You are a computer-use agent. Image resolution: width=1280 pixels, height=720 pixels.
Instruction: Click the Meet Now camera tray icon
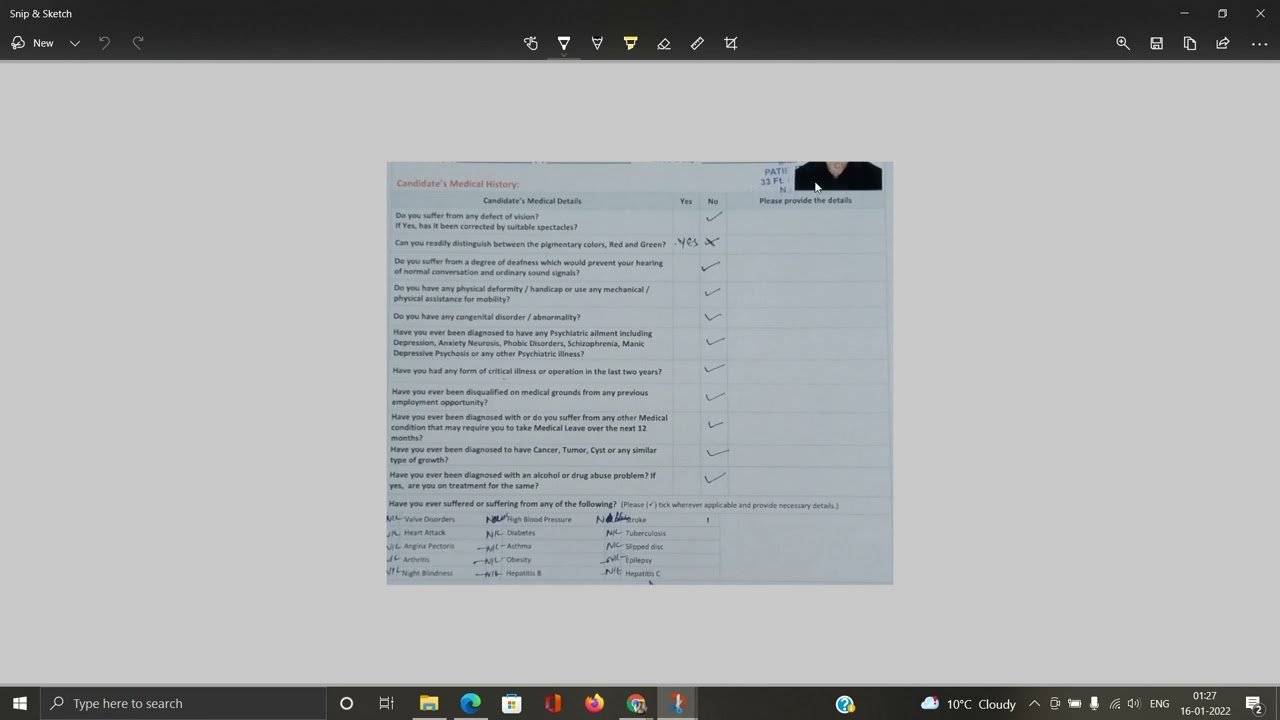click(1055, 704)
